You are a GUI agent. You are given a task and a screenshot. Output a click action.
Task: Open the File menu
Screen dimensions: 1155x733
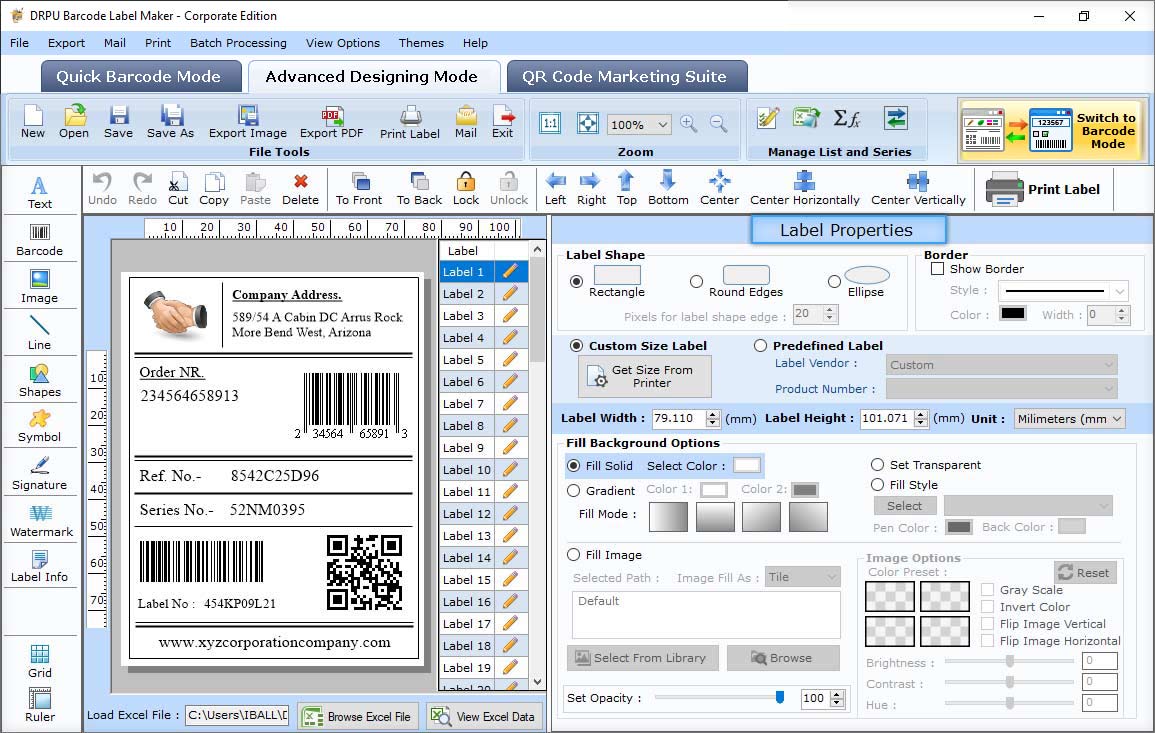click(x=19, y=43)
